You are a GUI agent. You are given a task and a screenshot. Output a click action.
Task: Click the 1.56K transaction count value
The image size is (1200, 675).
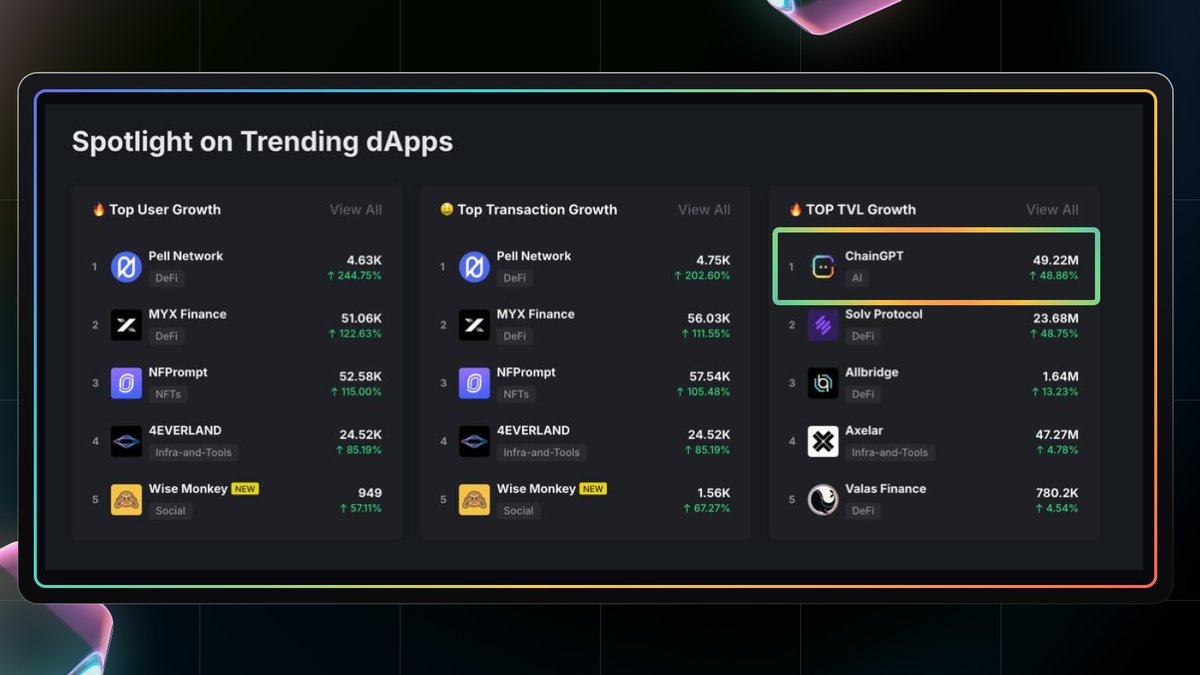coord(713,493)
